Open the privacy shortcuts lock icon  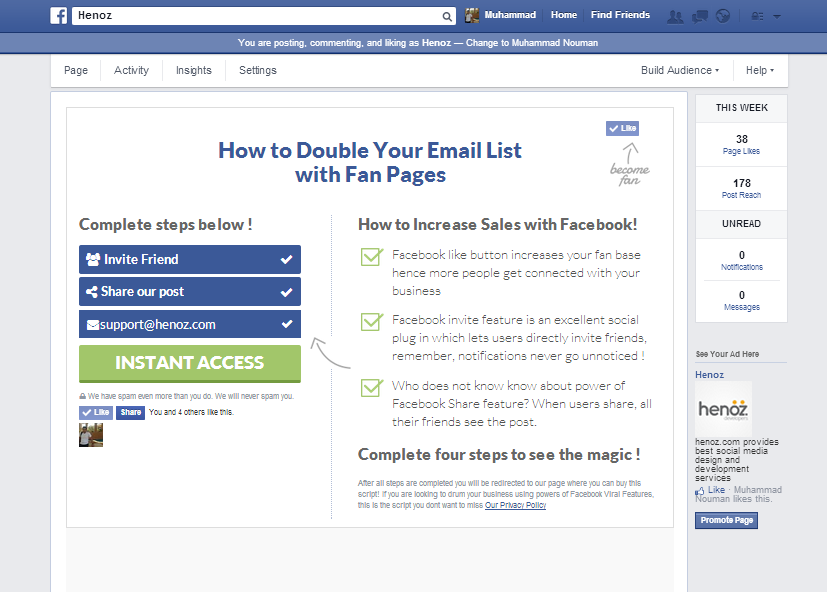coord(757,16)
